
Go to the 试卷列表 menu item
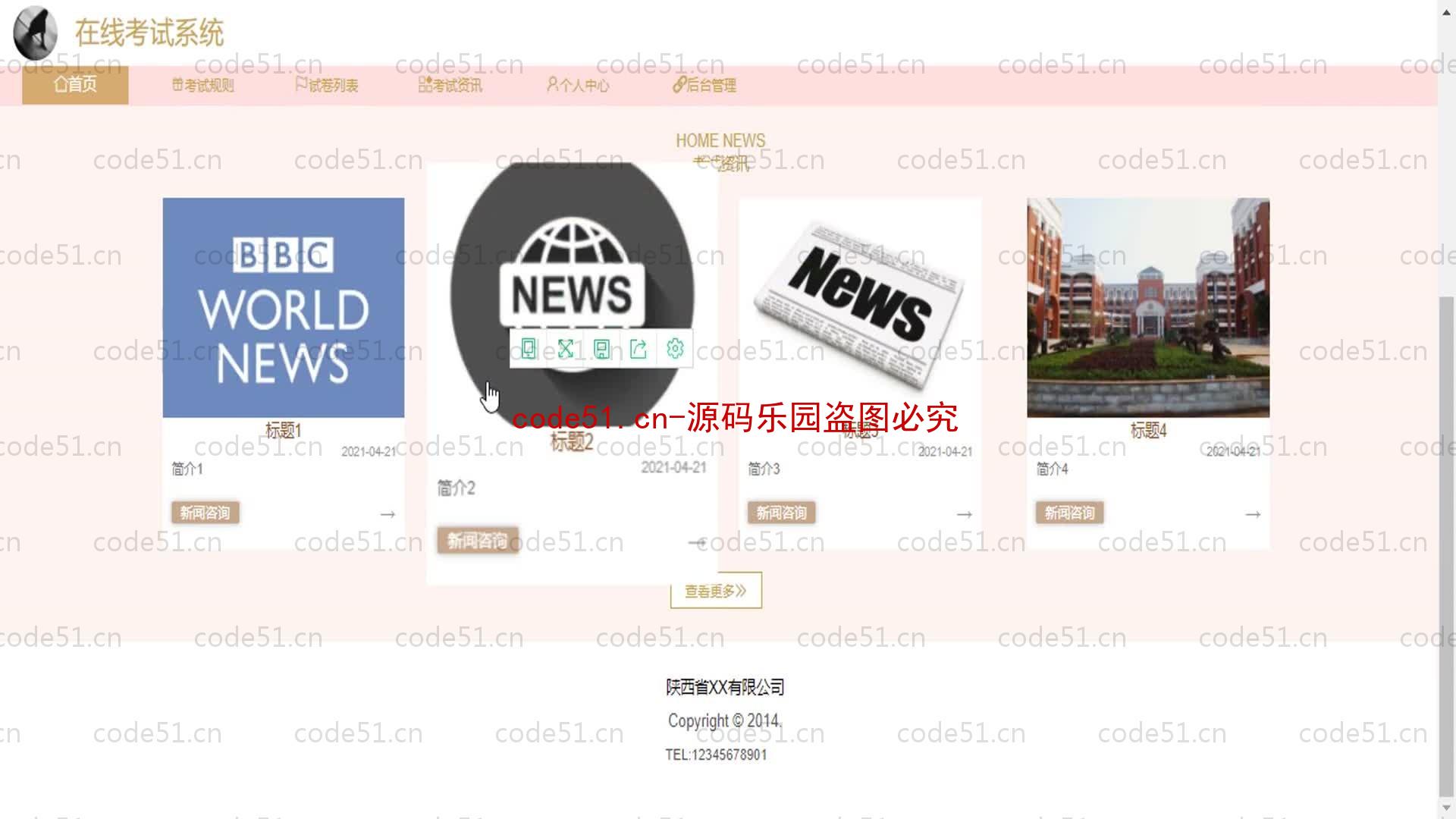click(326, 85)
